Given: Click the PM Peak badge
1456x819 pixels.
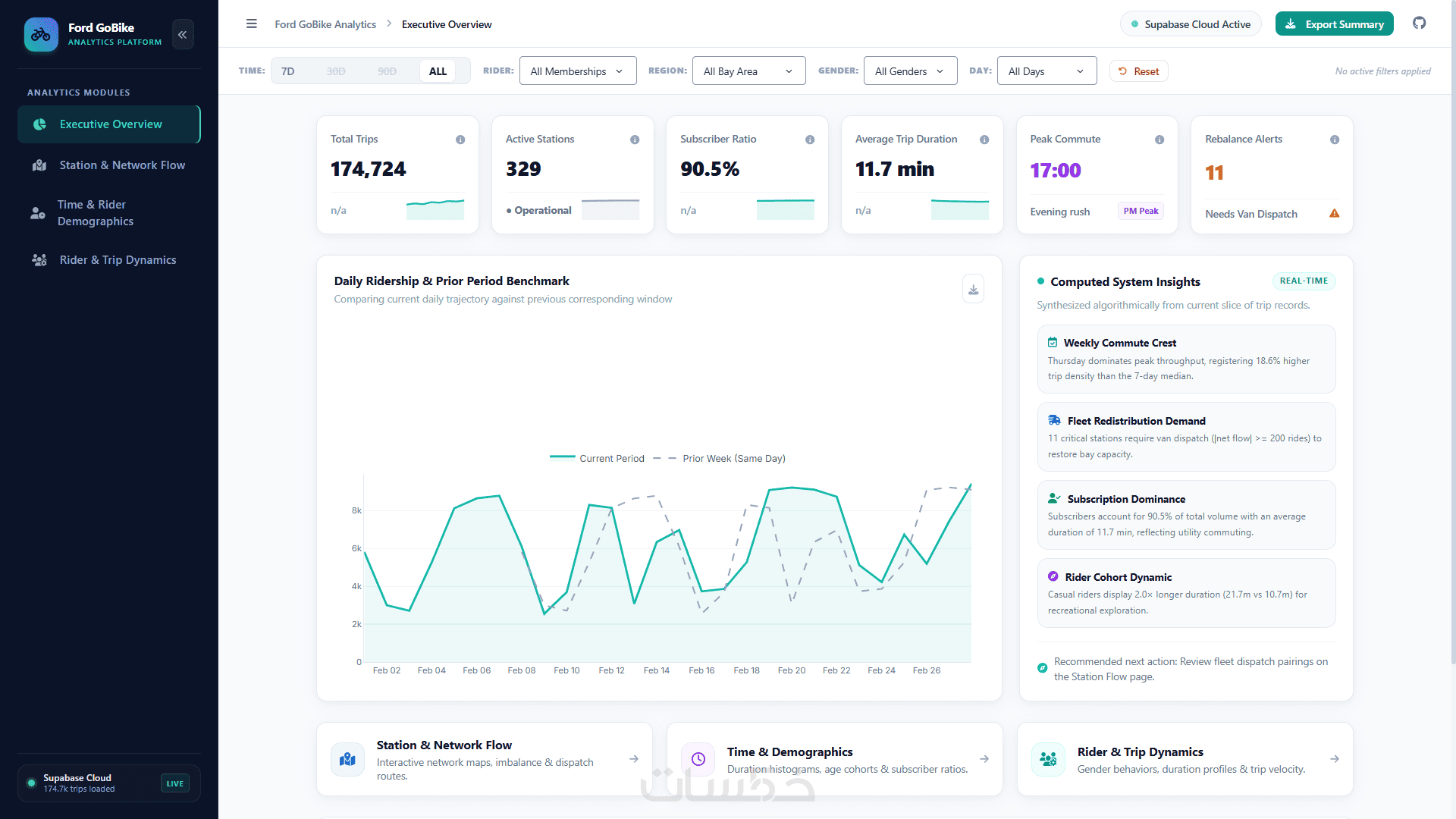Looking at the screenshot, I should tap(1141, 212).
